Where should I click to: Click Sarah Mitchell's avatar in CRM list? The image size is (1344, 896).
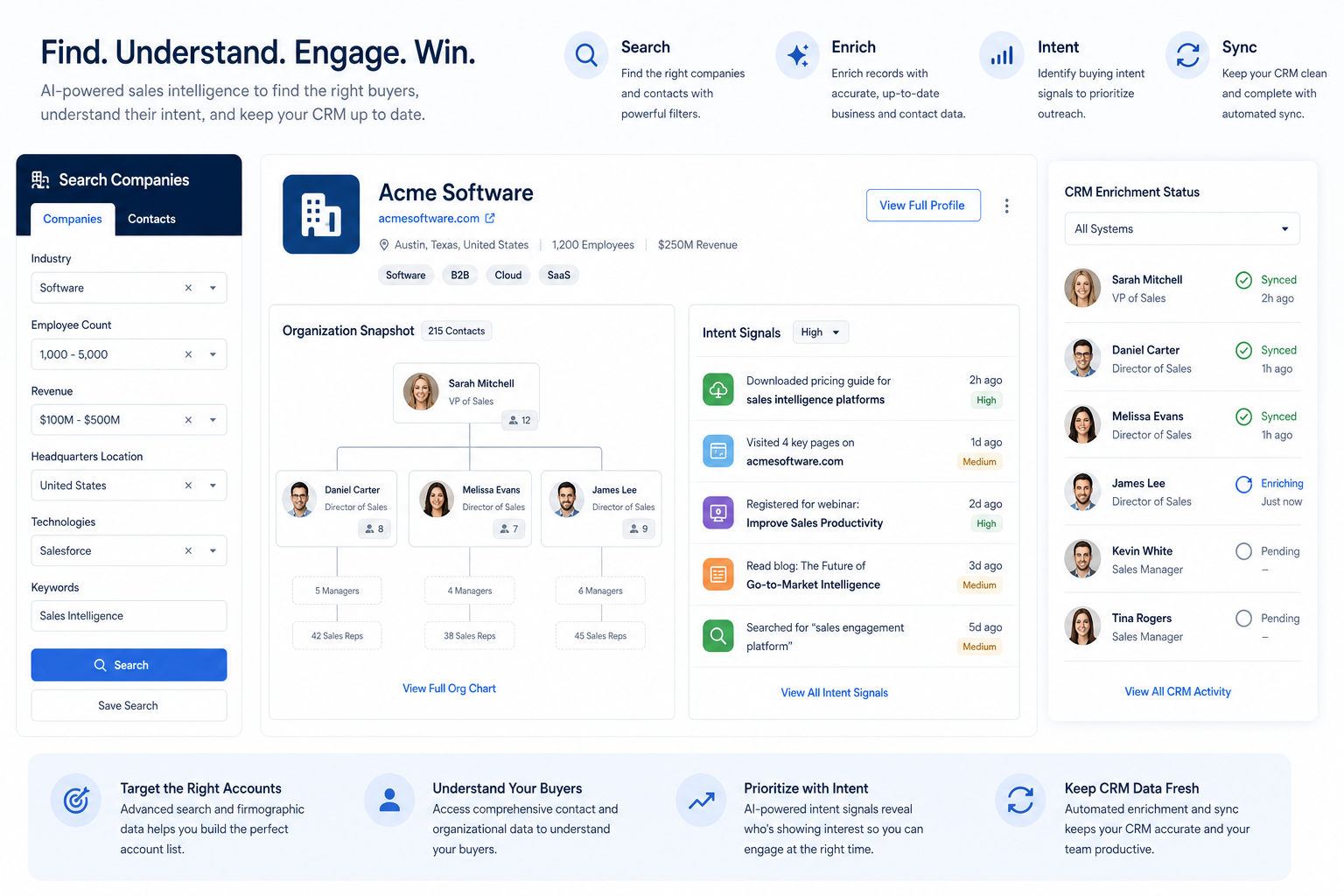(1082, 288)
